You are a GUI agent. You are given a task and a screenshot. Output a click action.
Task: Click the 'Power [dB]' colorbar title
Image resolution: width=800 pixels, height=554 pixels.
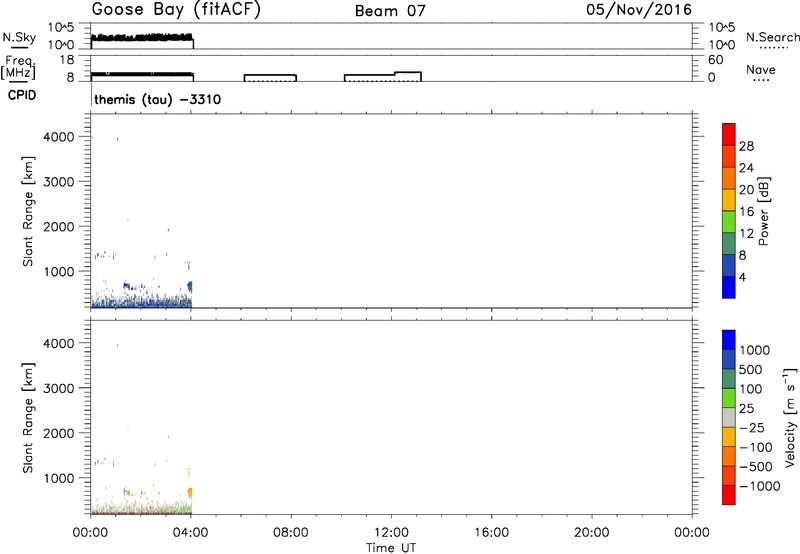pyautogui.click(x=763, y=211)
